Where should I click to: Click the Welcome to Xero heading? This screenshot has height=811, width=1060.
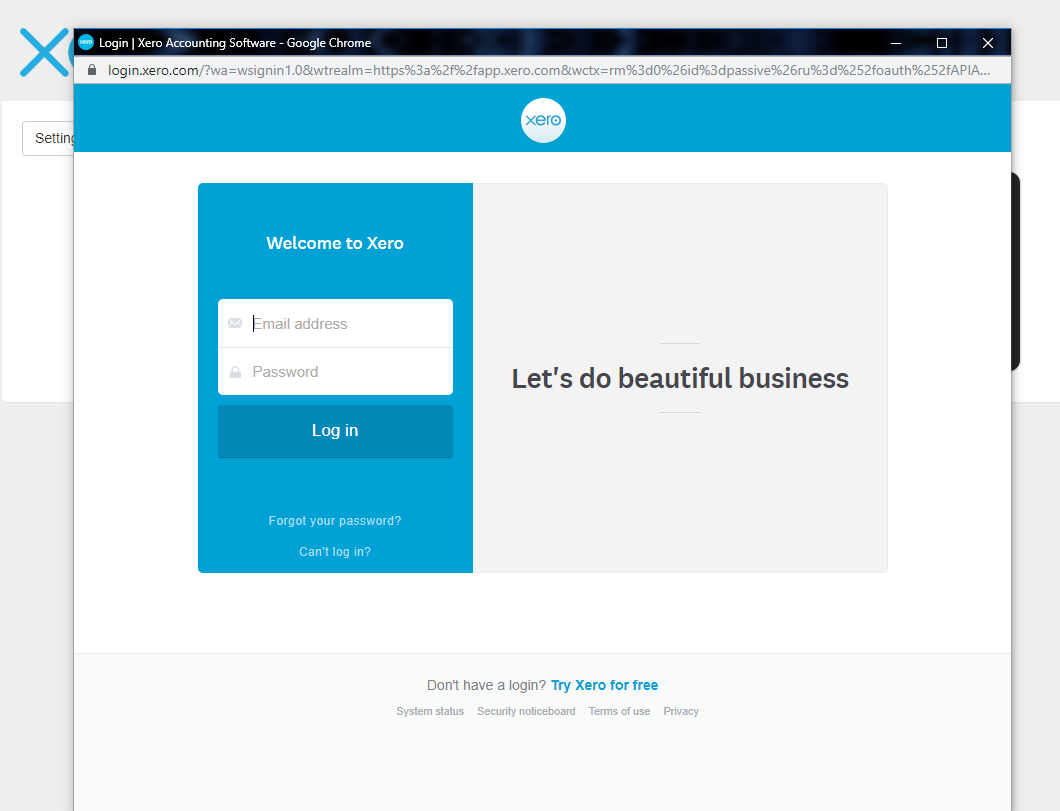coord(335,243)
